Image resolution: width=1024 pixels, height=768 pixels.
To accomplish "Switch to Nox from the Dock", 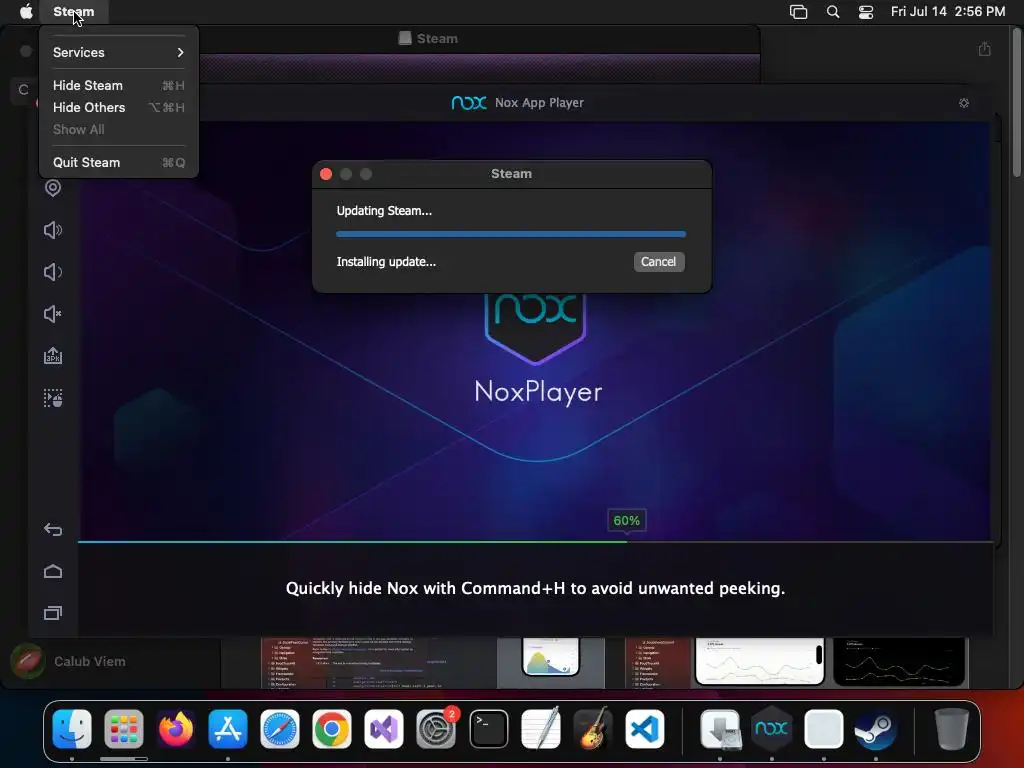I will [x=771, y=728].
